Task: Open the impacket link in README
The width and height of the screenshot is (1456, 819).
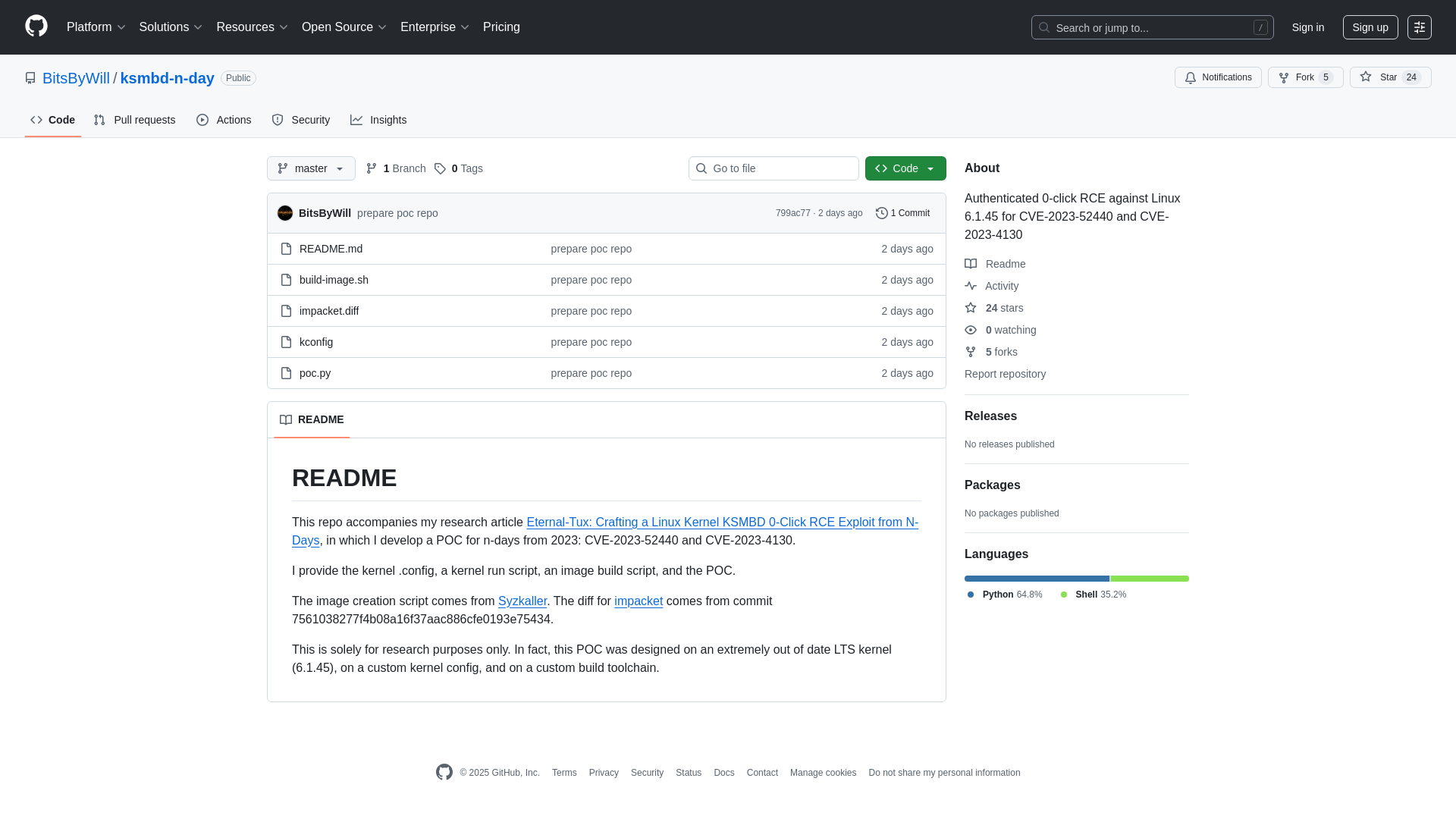Action: pyautogui.click(x=639, y=601)
